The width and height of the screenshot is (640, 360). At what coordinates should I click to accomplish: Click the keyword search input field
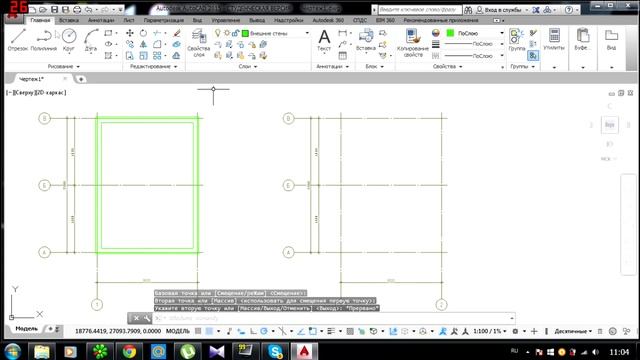pos(420,9)
